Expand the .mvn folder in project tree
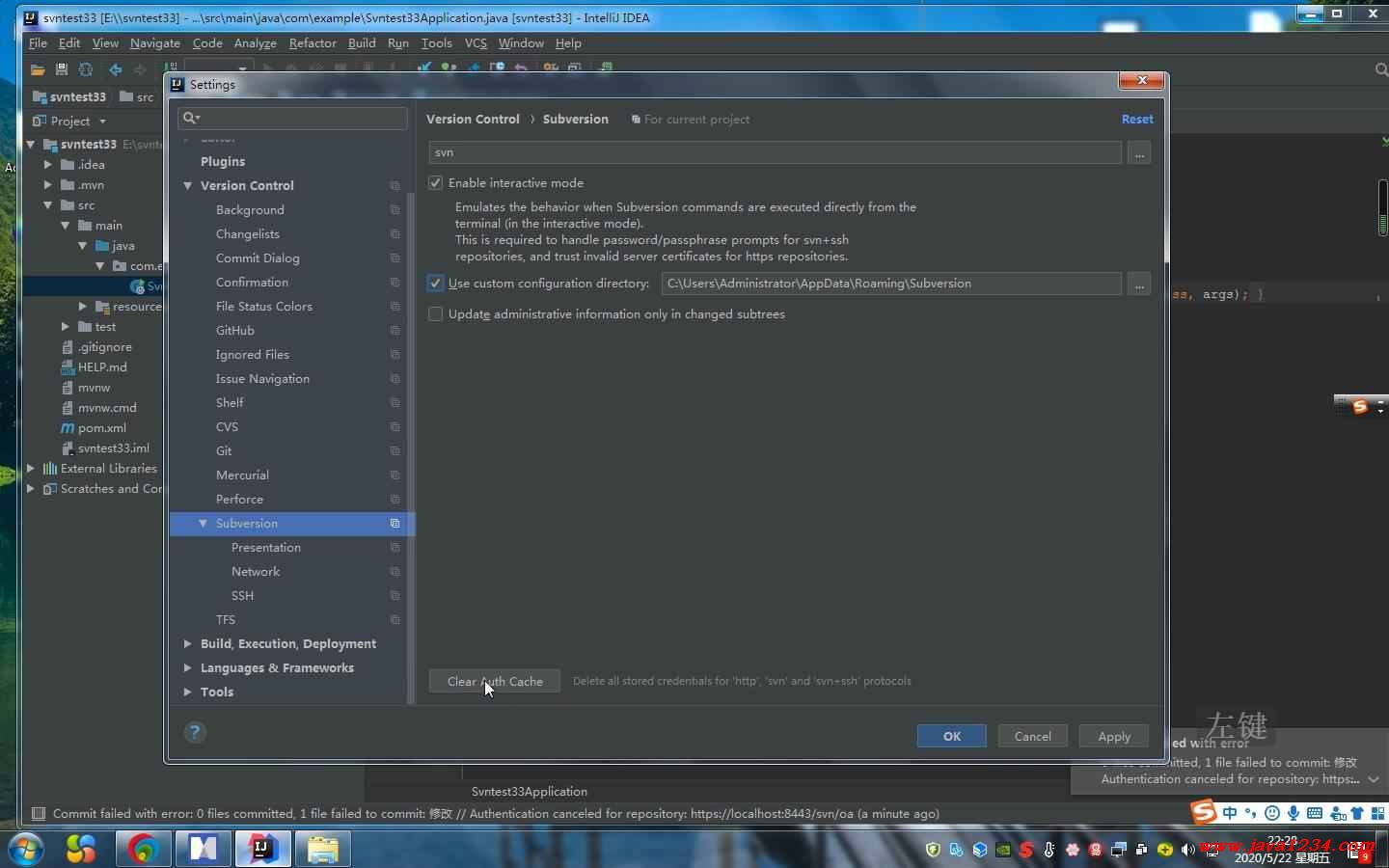This screenshot has height=868, width=1389. (x=48, y=185)
